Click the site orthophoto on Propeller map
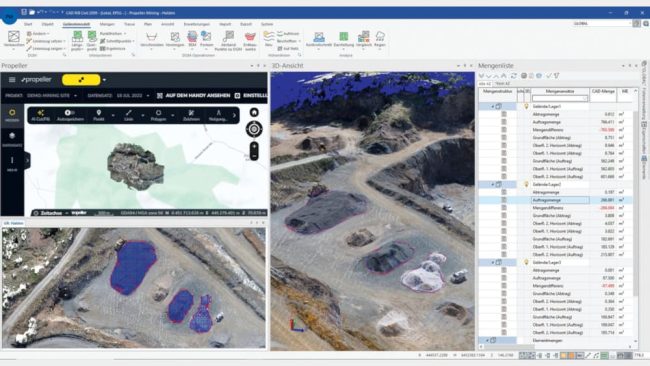The height and width of the screenshot is (366, 650). 136,167
